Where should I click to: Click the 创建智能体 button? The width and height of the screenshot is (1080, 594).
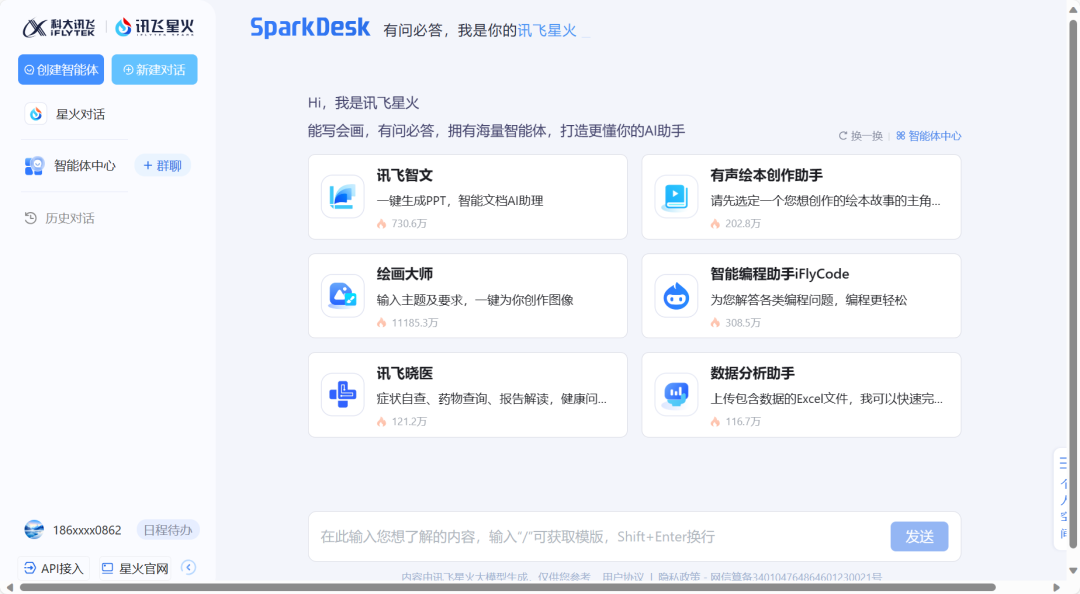61,70
